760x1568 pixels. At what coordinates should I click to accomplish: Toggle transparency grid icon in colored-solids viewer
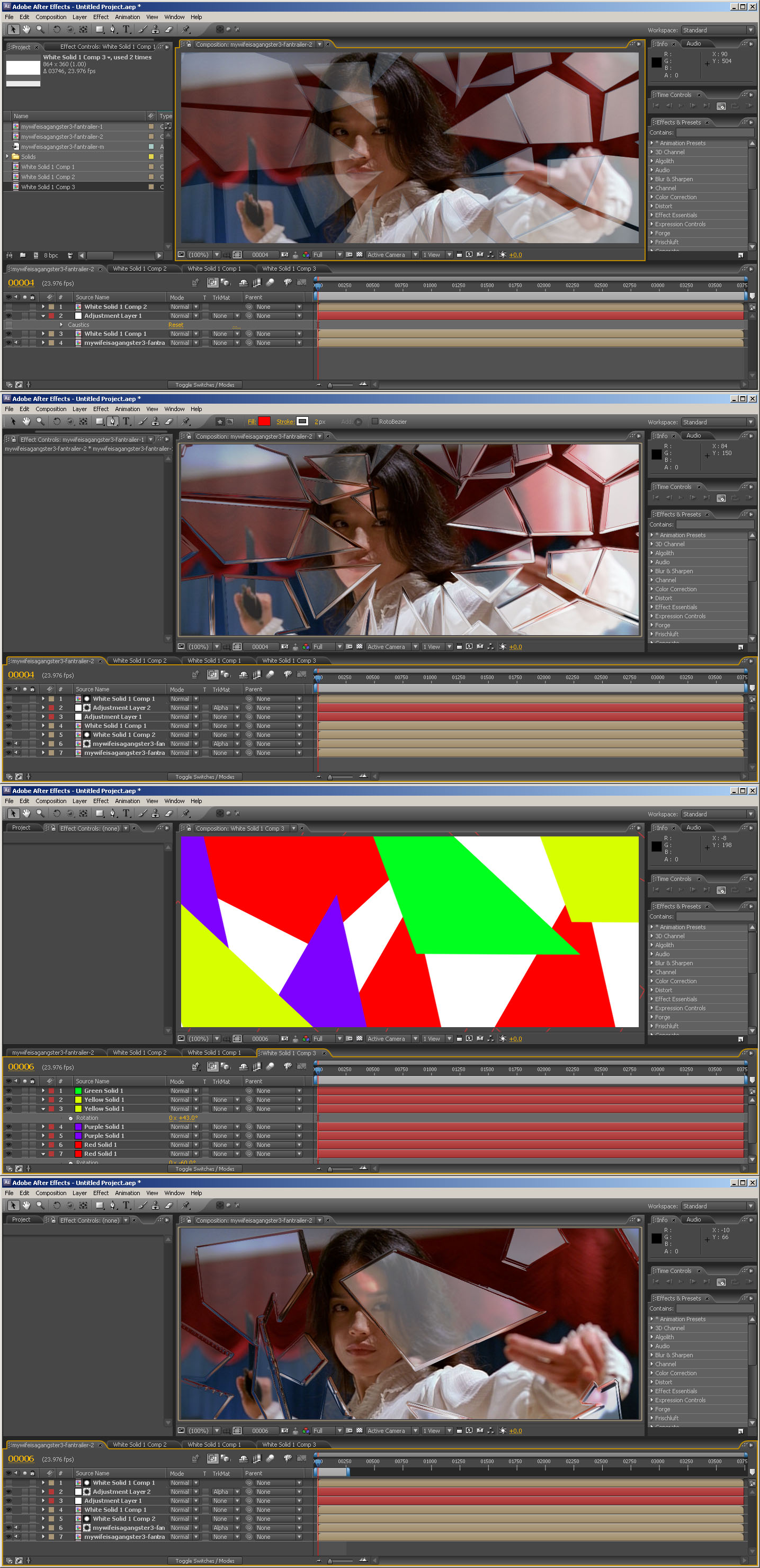pyautogui.click(x=359, y=1038)
